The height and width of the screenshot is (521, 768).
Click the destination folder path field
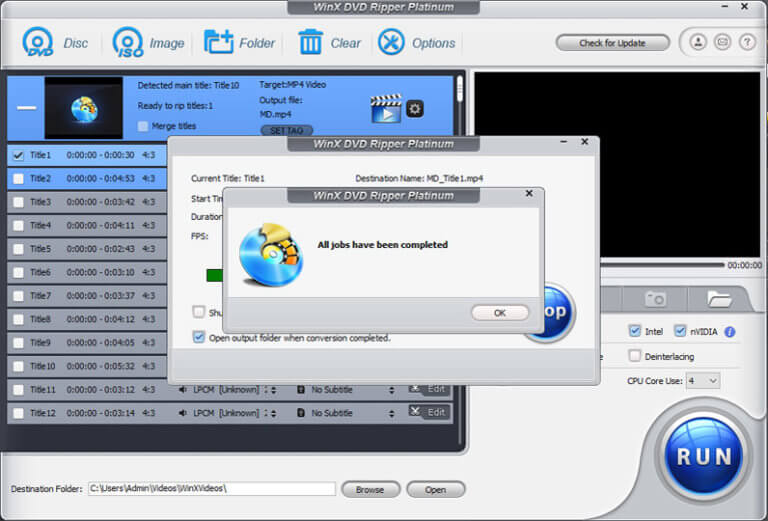pos(212,489)
